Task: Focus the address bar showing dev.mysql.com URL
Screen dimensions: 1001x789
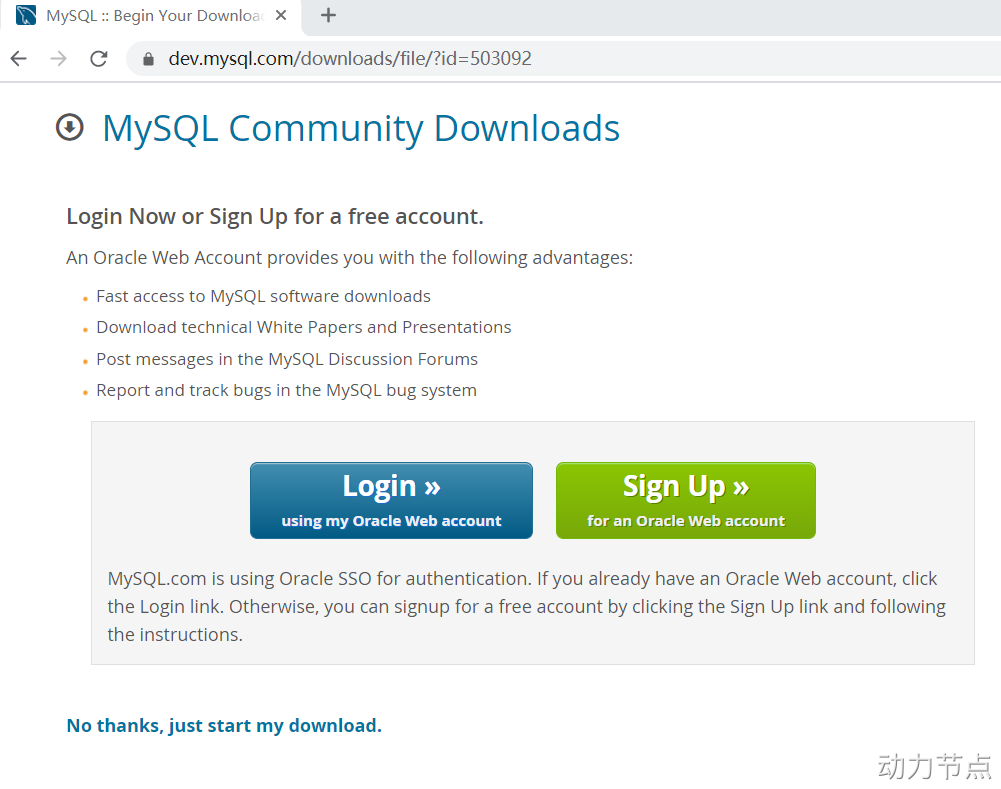Action: pos(562,59)
